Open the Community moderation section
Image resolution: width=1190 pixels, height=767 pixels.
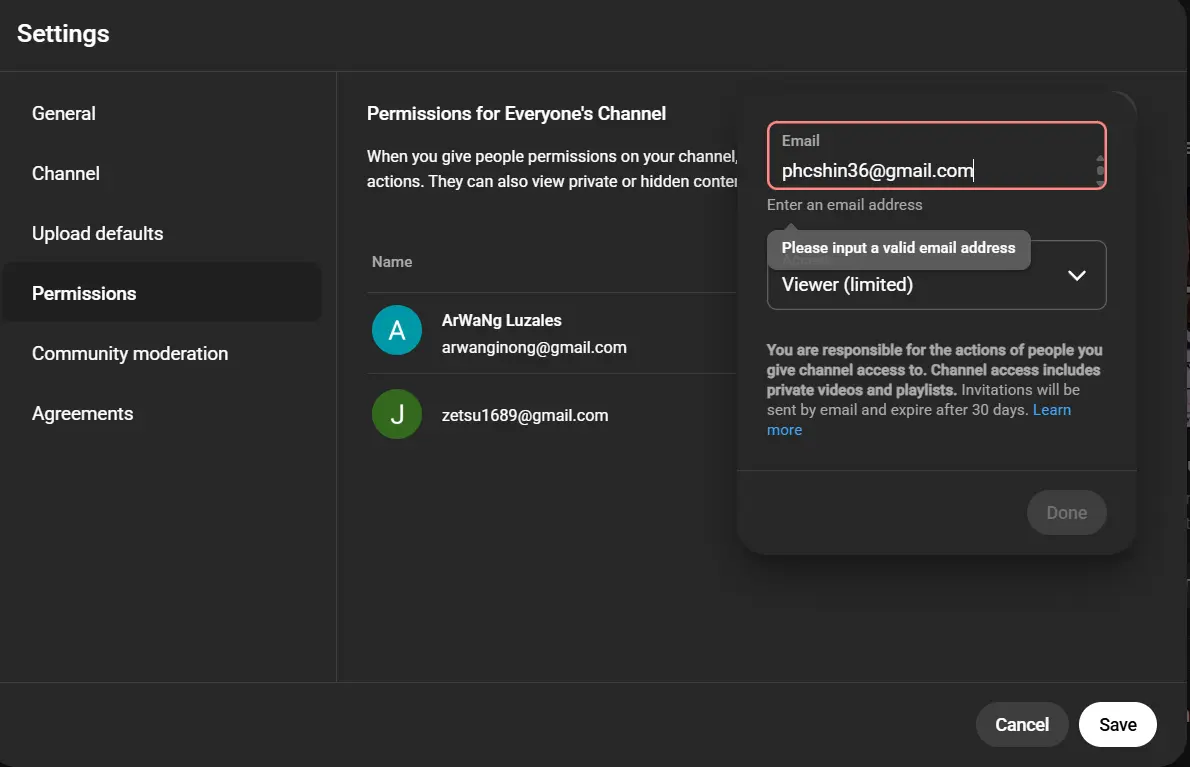[130, 354]
